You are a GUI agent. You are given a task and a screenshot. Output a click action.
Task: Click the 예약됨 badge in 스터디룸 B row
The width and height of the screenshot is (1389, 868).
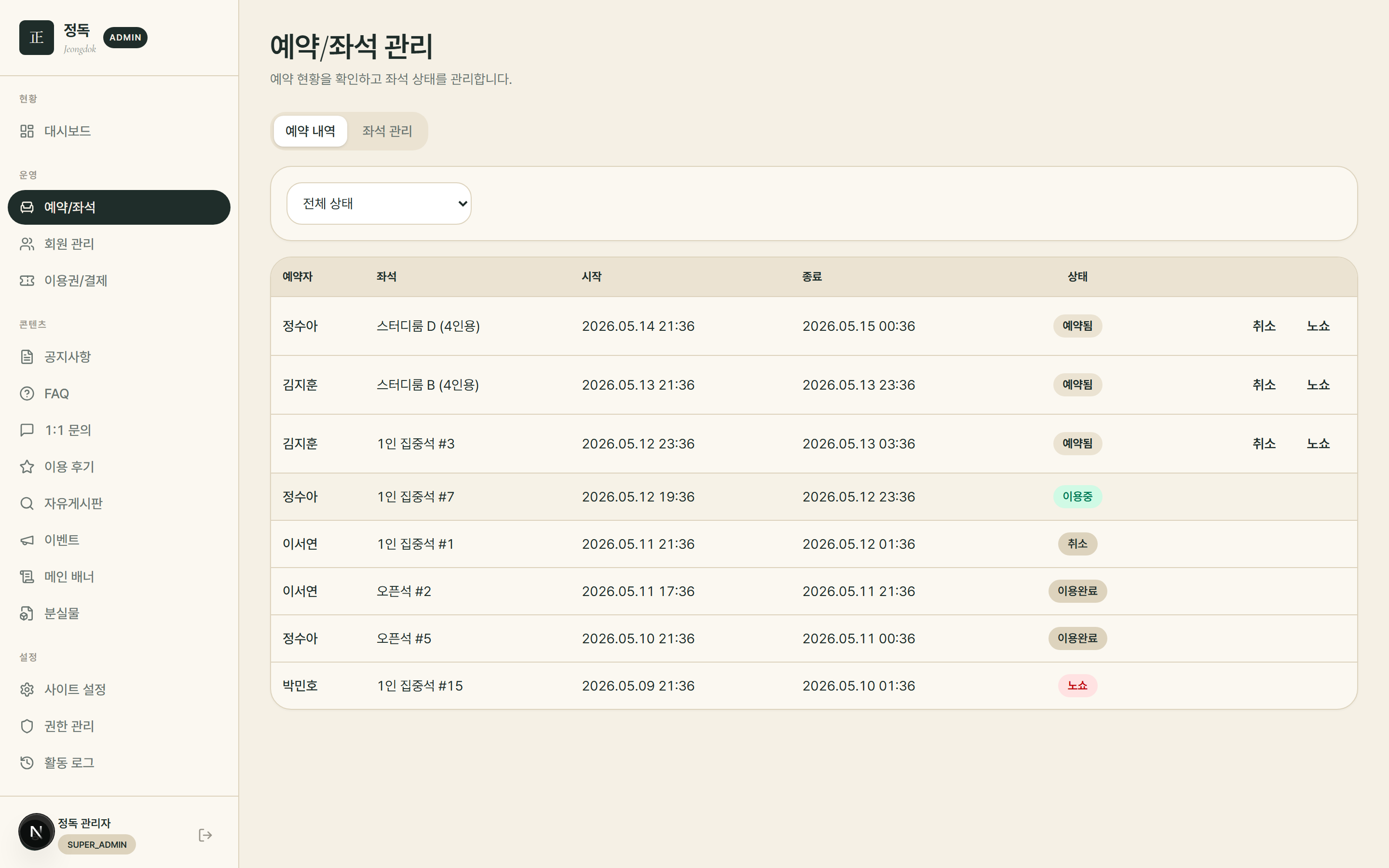pyautogui.click(x=1077, y=385)
